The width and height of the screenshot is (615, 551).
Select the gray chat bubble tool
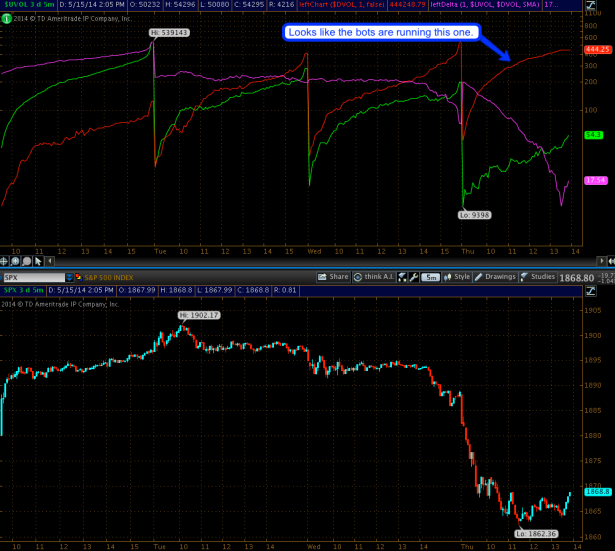pyautogui.click(x=27, y=261)
